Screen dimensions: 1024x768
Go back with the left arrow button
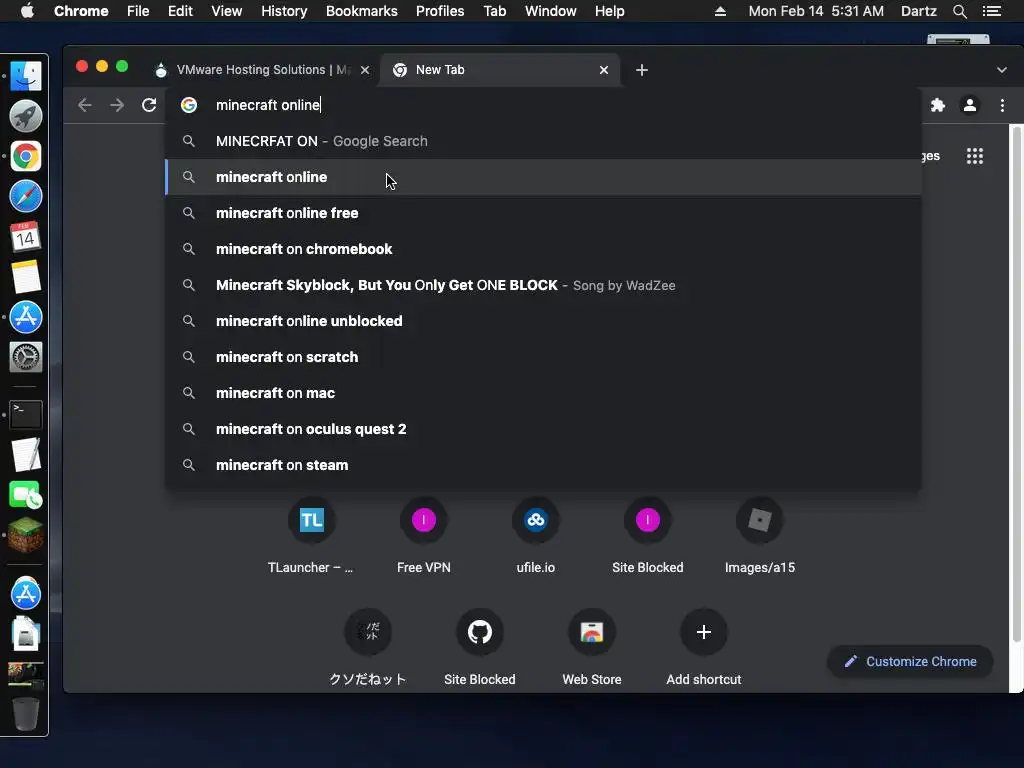85,105
